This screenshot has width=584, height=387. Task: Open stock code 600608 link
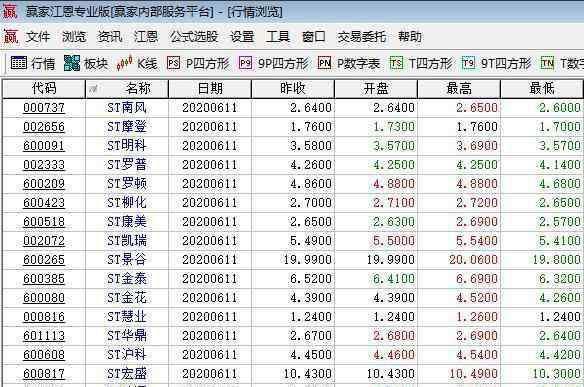point(44,355)
